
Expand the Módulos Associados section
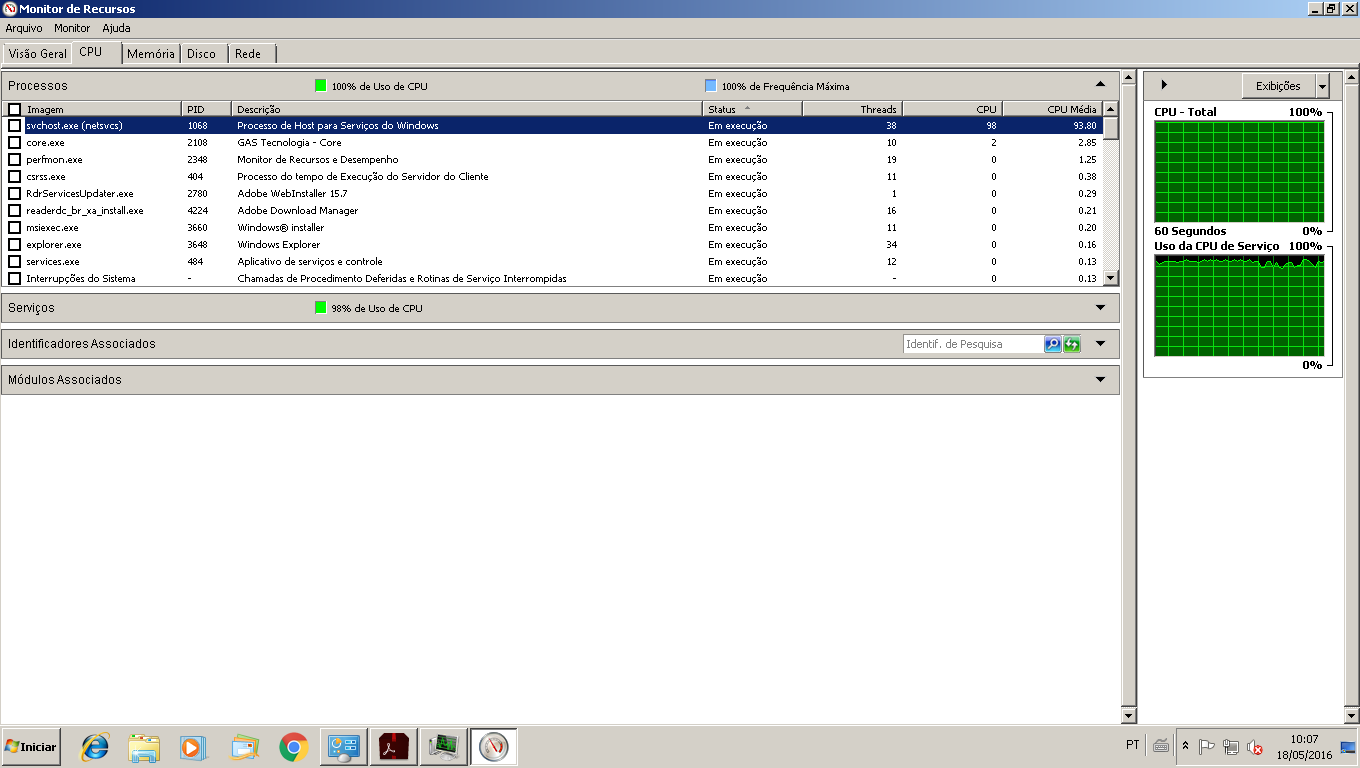pos(1100,380)
